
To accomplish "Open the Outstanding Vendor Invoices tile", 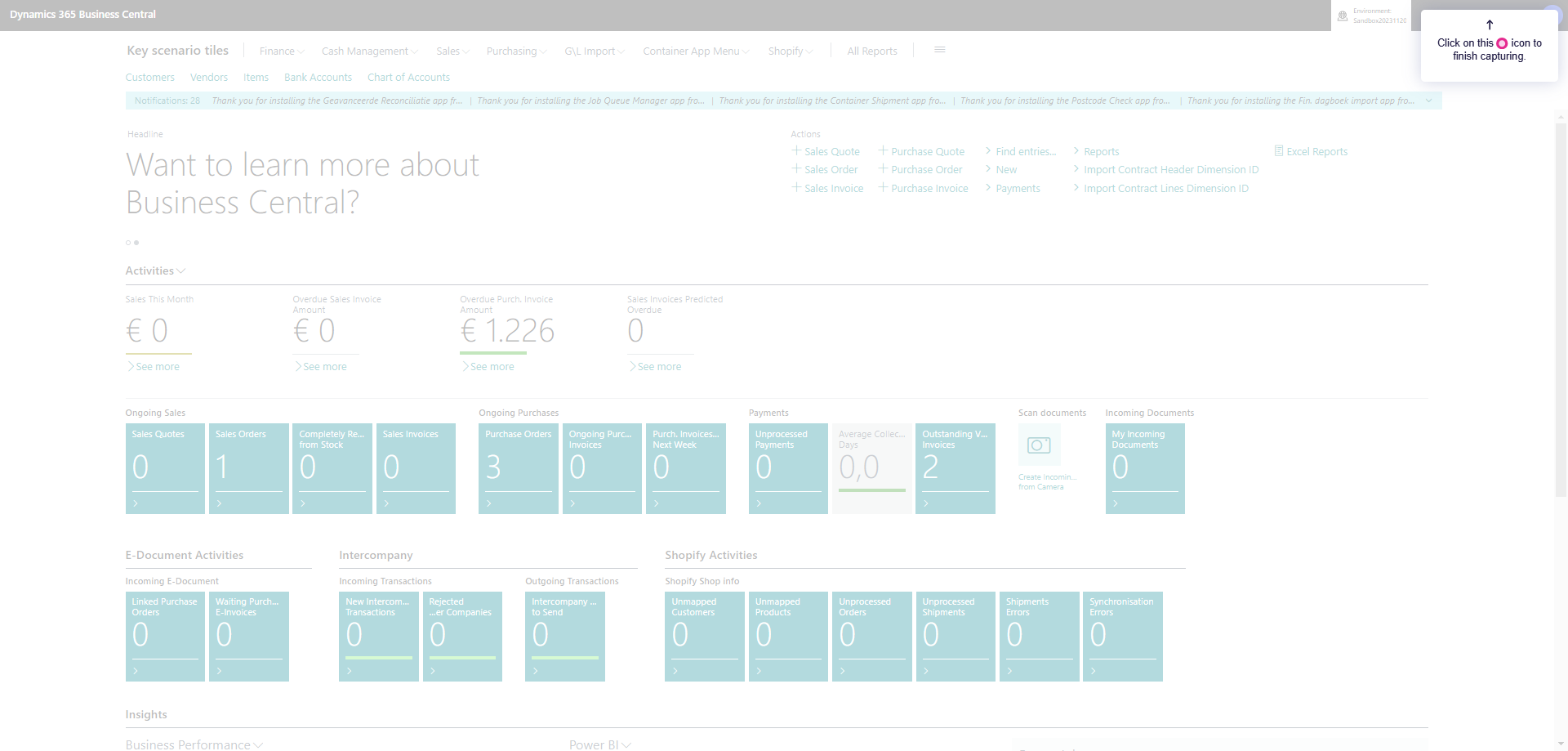I will click(955, 468).
